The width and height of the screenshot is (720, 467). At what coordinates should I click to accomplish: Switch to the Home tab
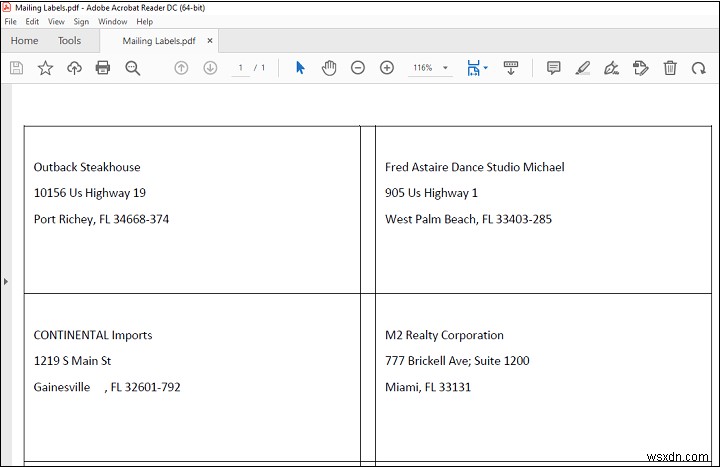[24, 40]
